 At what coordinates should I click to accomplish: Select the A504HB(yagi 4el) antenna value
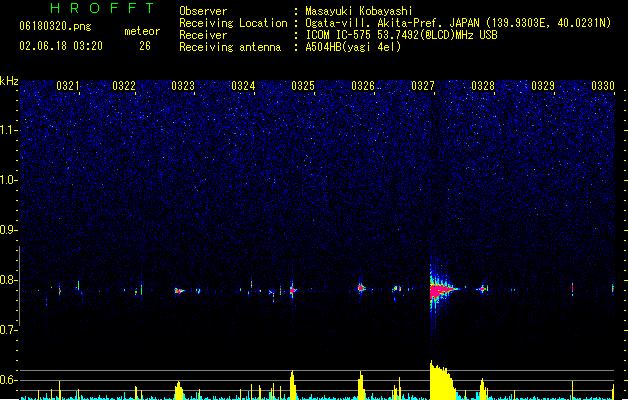[353, 47]
